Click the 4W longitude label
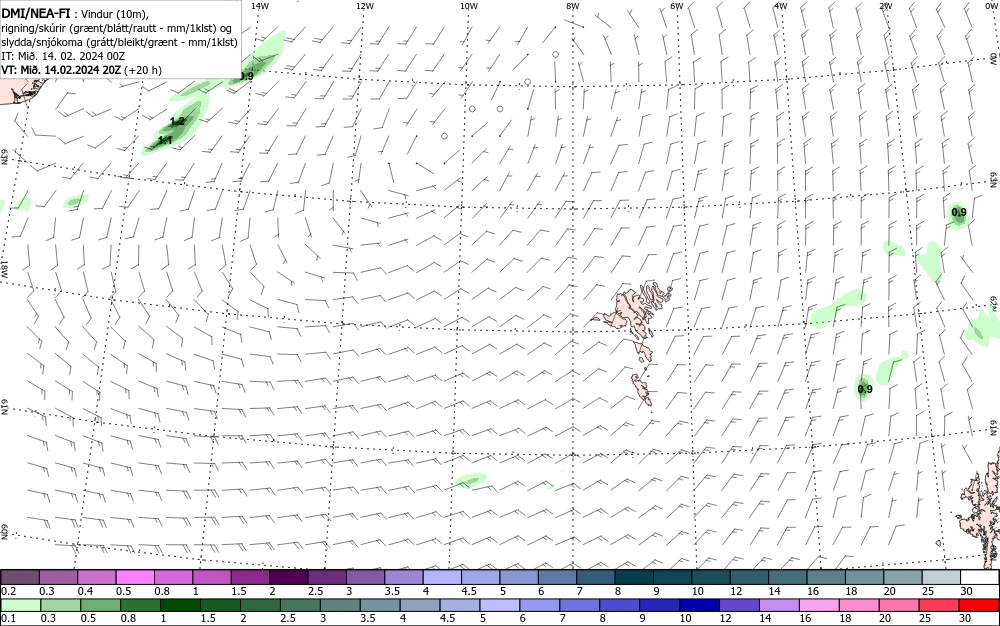This screenshot has width=1000, height=626. pos(781,6)
